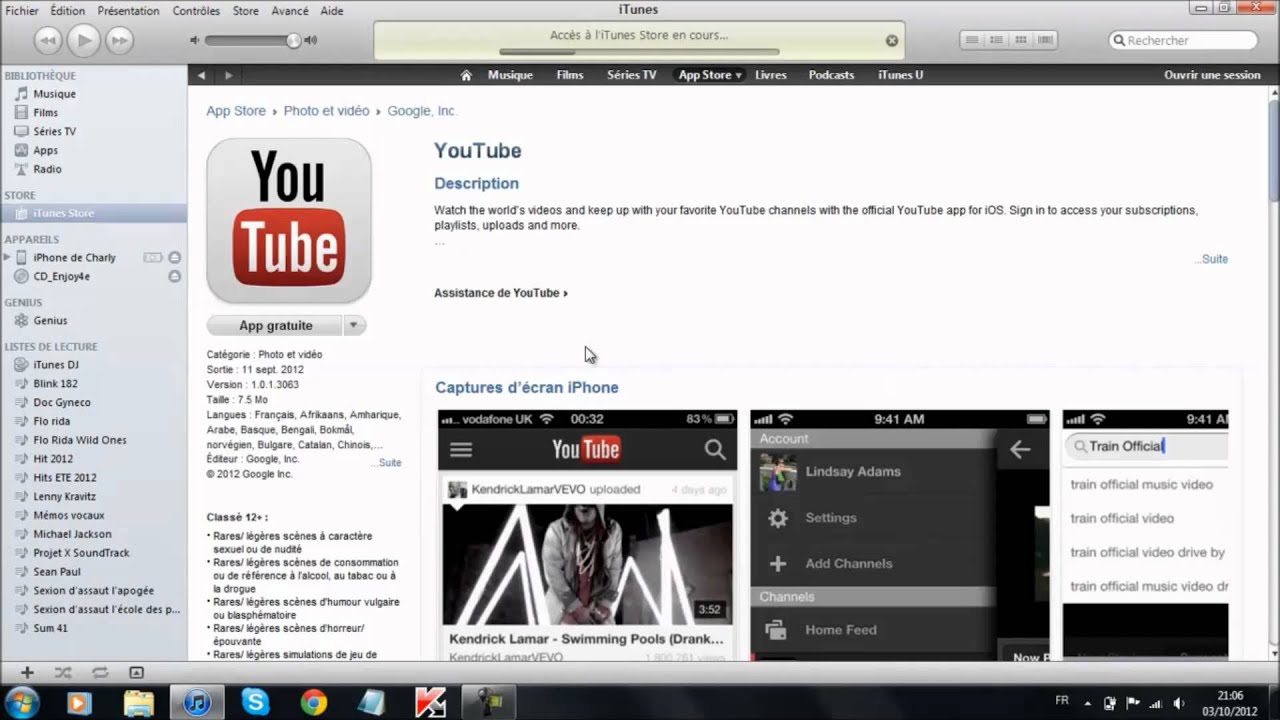Open the Édition menu
Screen dimensions: 1280x720
pyautogui.click(x=68, y=11)
